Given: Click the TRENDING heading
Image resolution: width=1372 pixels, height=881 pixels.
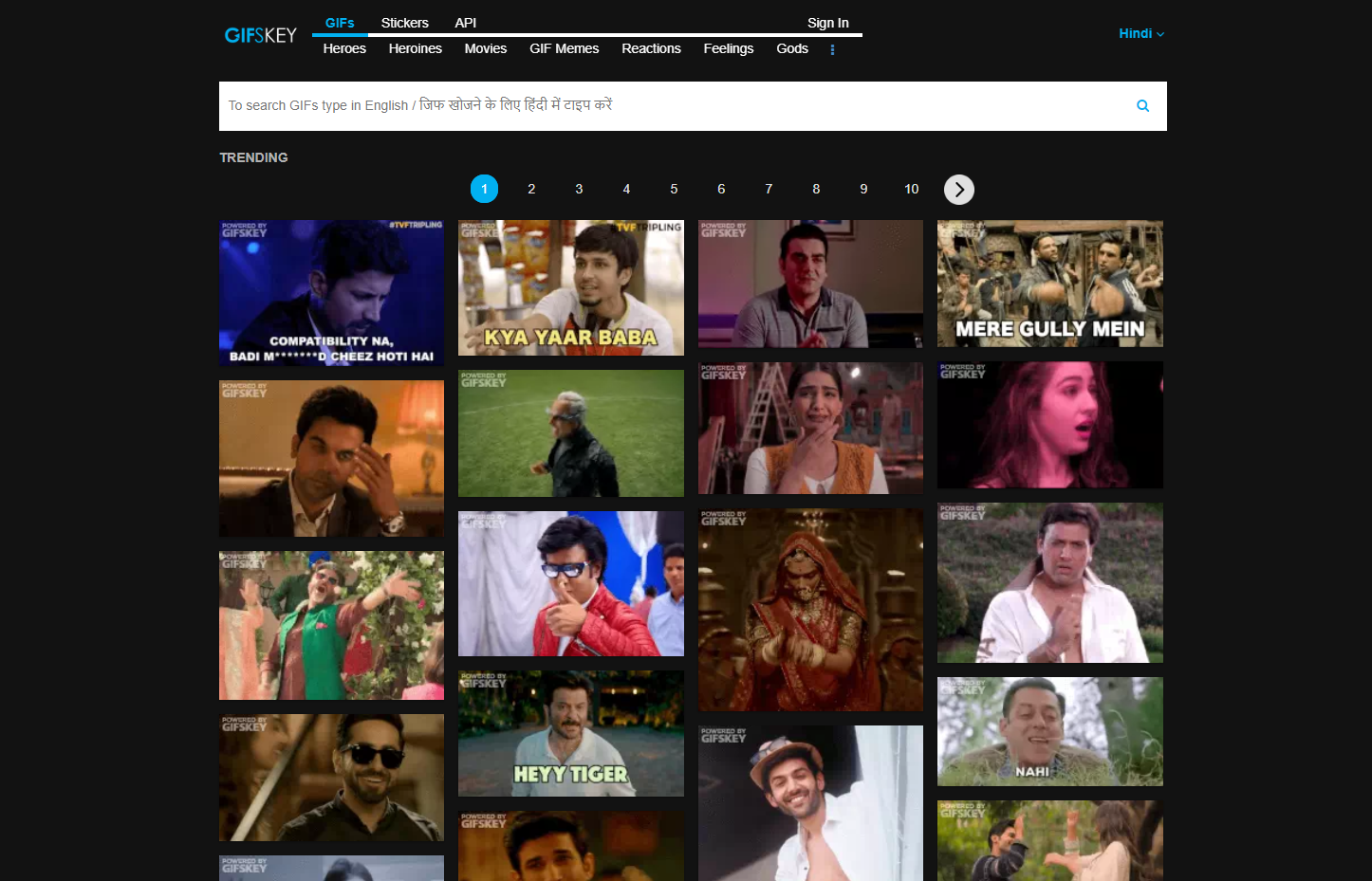Looking at the screenshot, I should [253, 157].
